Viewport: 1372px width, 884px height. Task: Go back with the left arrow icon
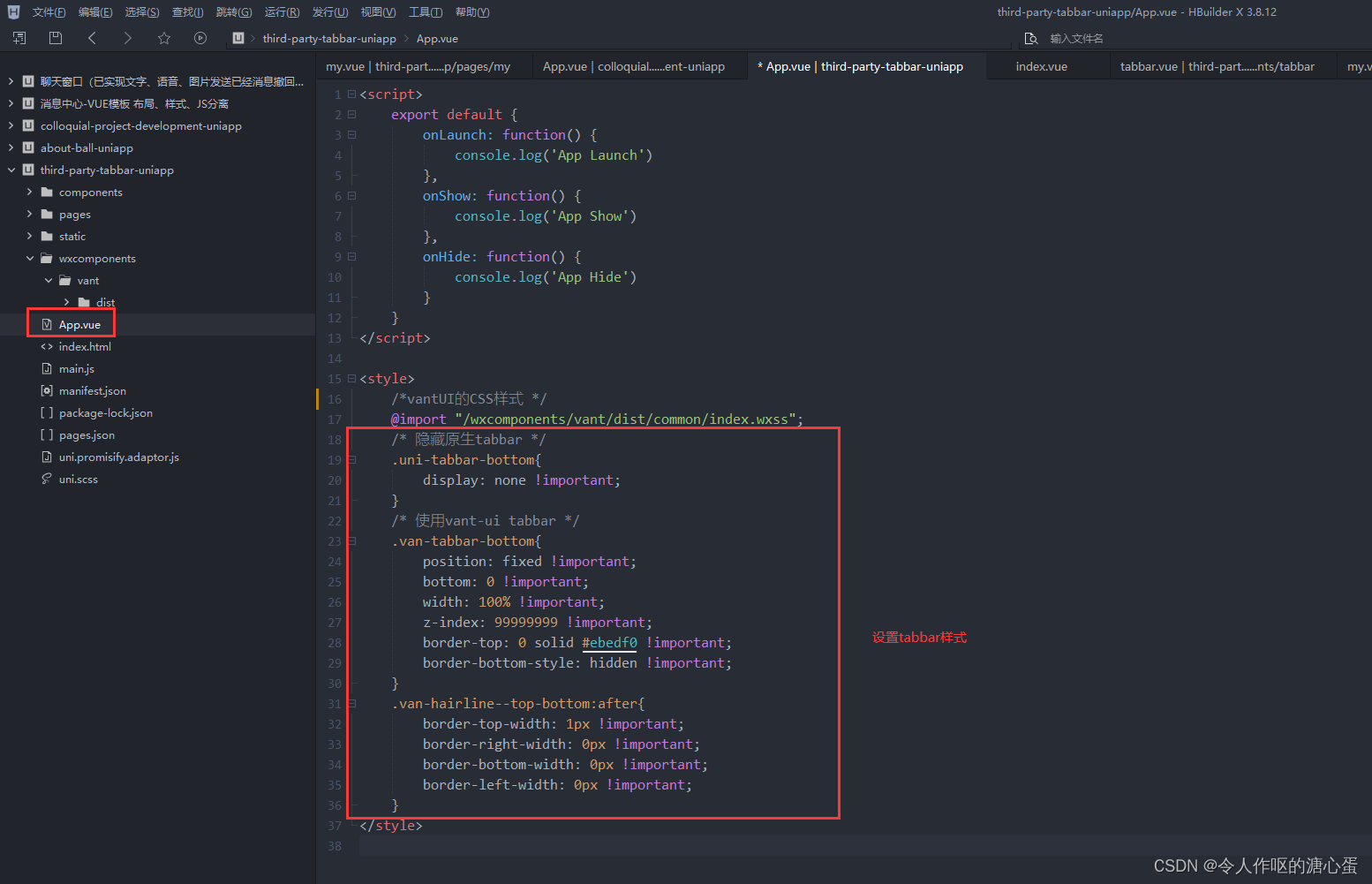[92, 38]
